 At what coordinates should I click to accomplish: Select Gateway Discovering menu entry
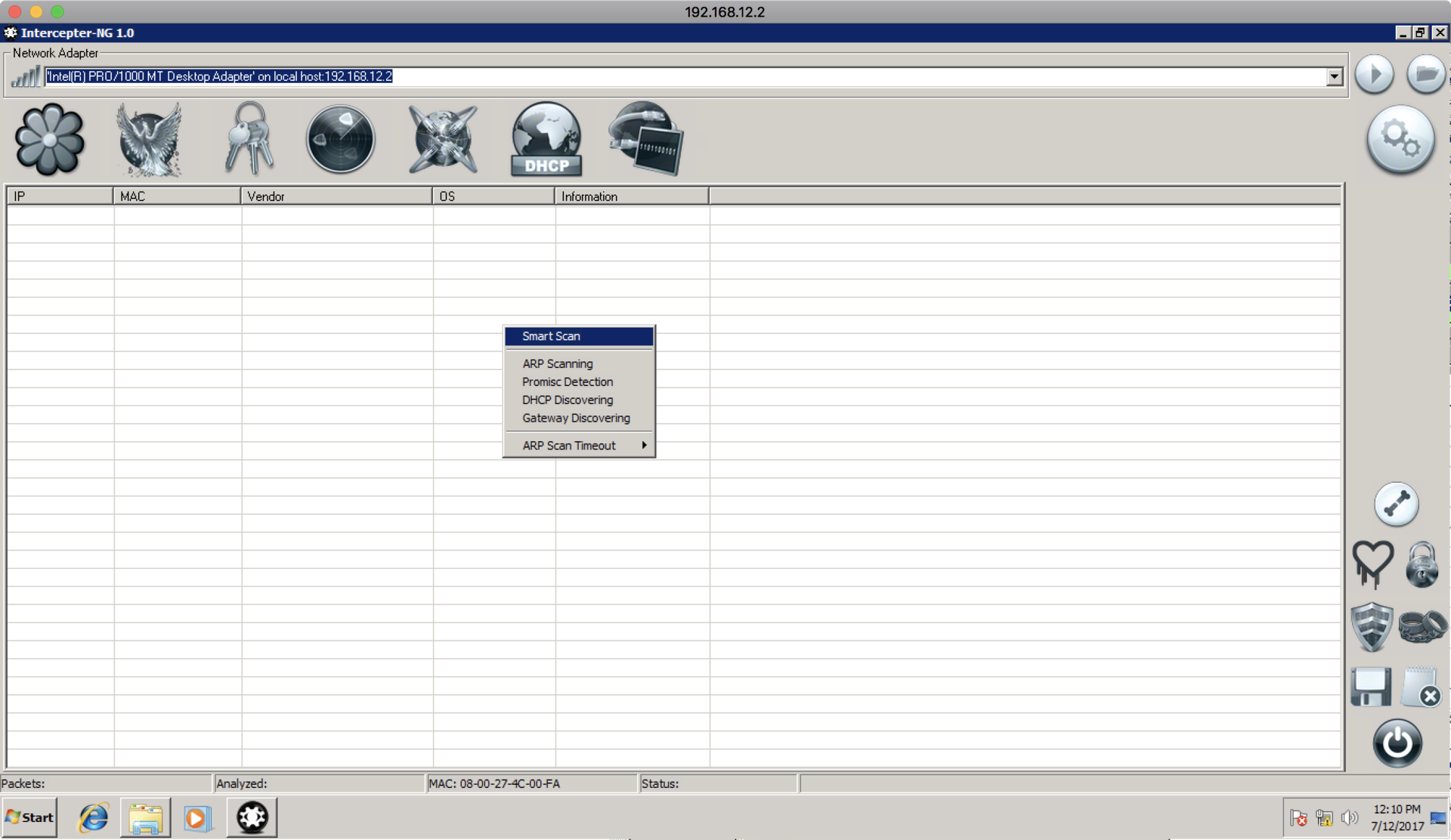pos(579,418)
